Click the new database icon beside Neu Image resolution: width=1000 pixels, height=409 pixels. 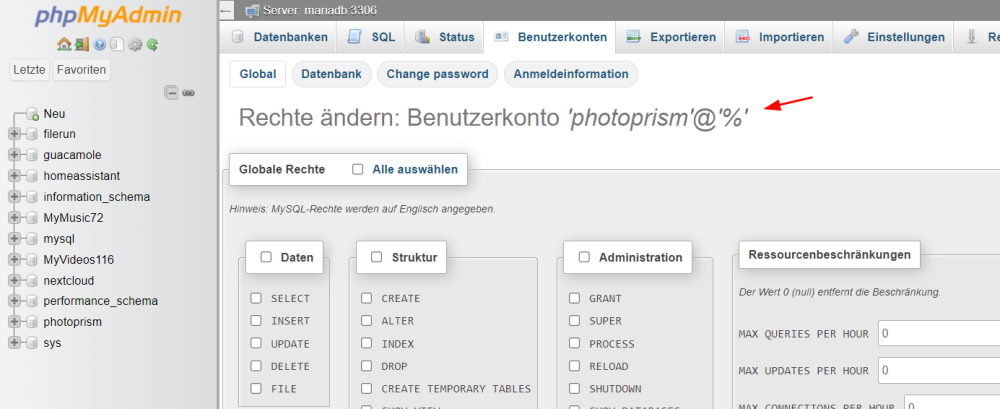point(33,114)
